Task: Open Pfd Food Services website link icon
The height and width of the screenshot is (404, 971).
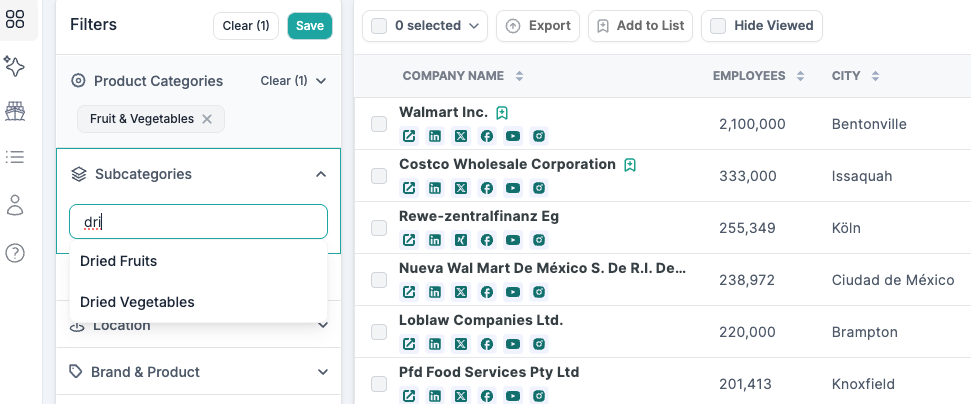Action: [x=409, y=396]
